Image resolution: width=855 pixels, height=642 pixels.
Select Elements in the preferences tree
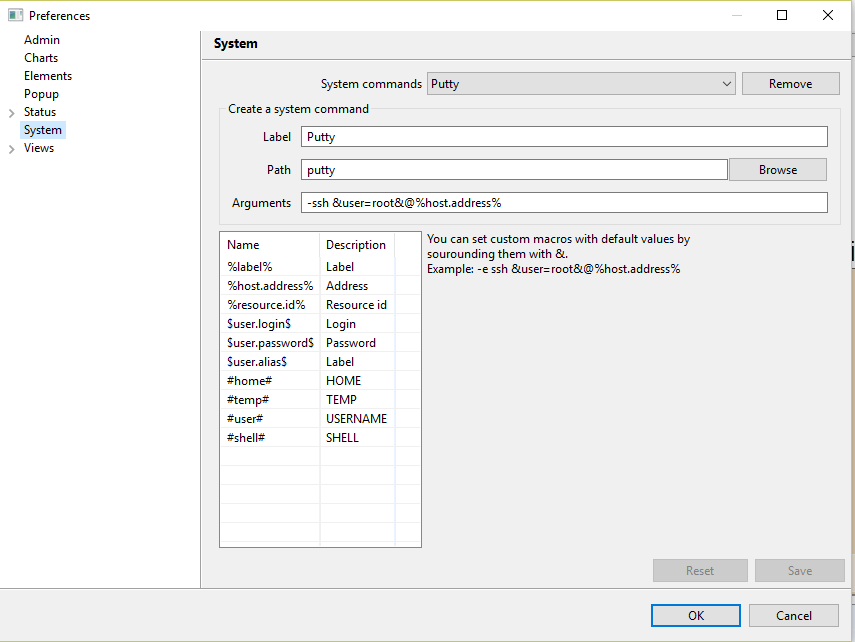47,75
